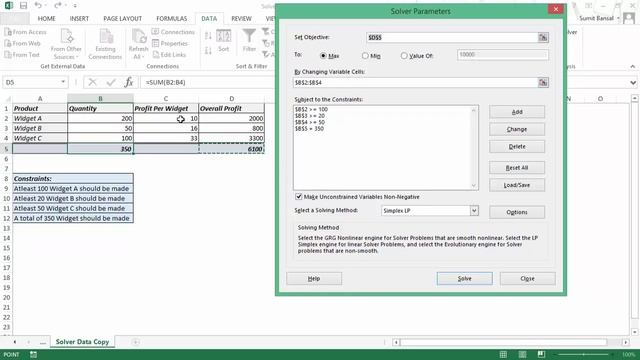Import data From Access
Image resolution: width=640 pixels, height=360 pixels.
(25, 32)
